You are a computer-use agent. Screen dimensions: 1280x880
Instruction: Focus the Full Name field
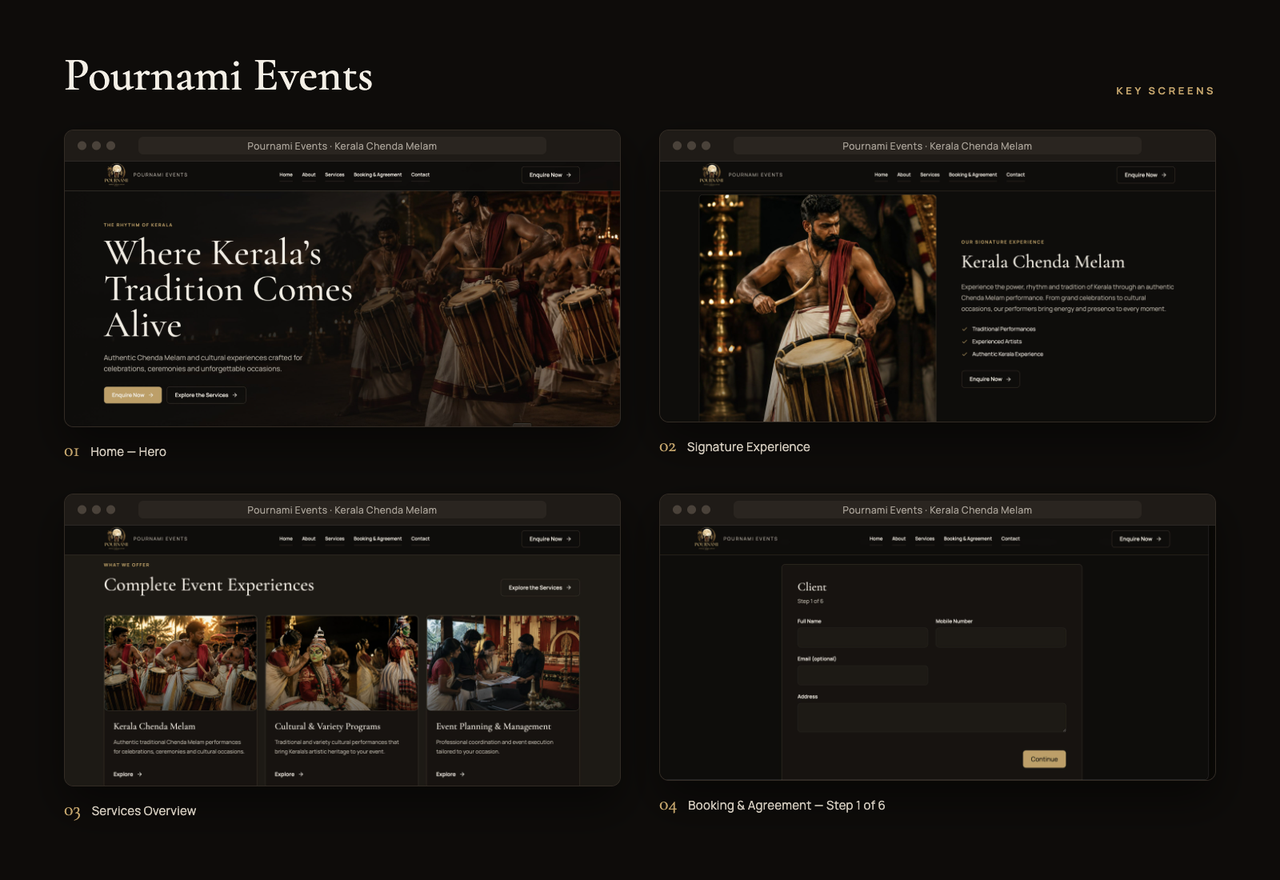[x=862, y=637]
